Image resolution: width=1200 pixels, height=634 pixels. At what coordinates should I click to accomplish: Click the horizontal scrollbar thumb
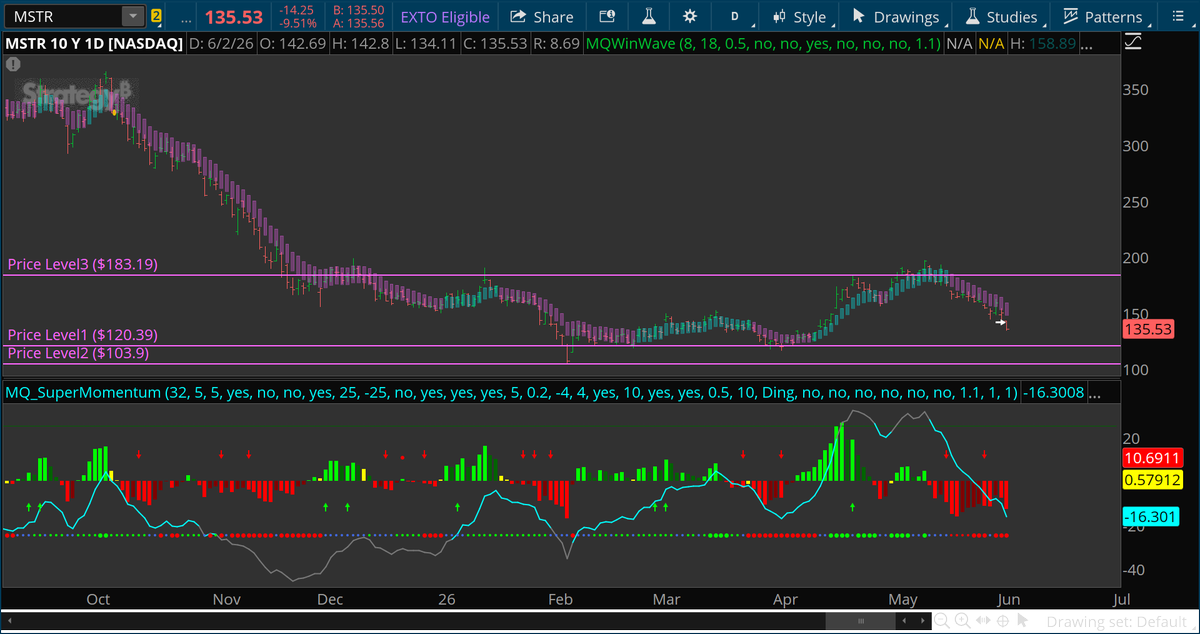coord(861,621)
